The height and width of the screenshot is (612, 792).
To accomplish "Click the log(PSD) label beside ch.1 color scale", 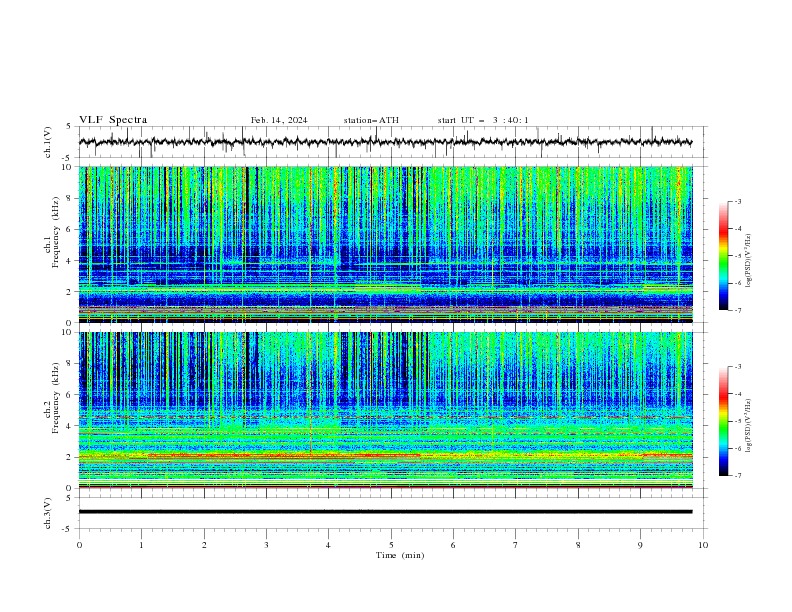I will click(x=749, y=261).
